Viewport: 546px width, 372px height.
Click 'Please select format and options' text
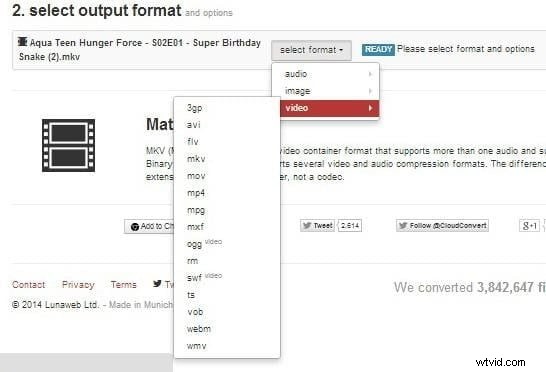click(x=466, y=49)
